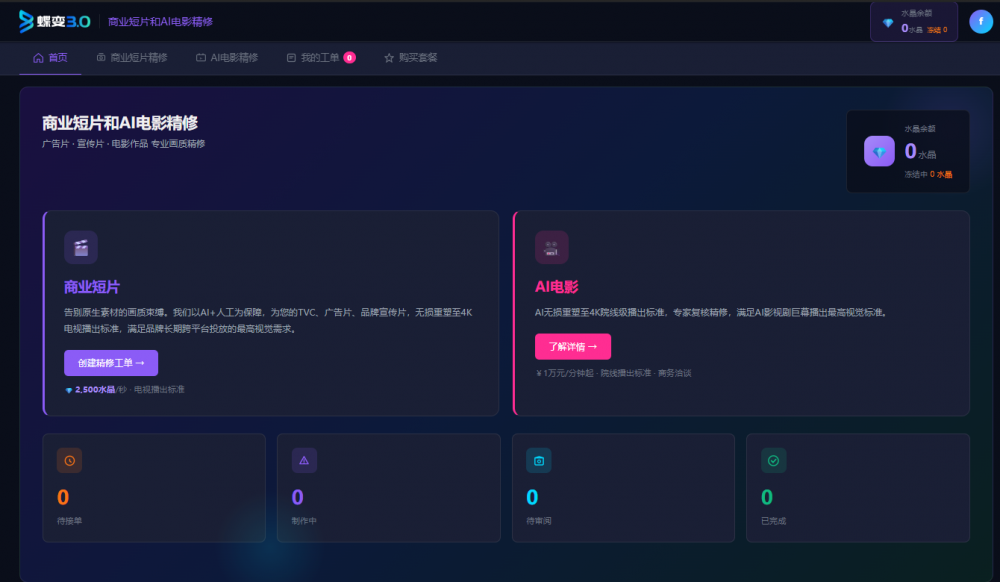Open the 待接单 status card

154,488
